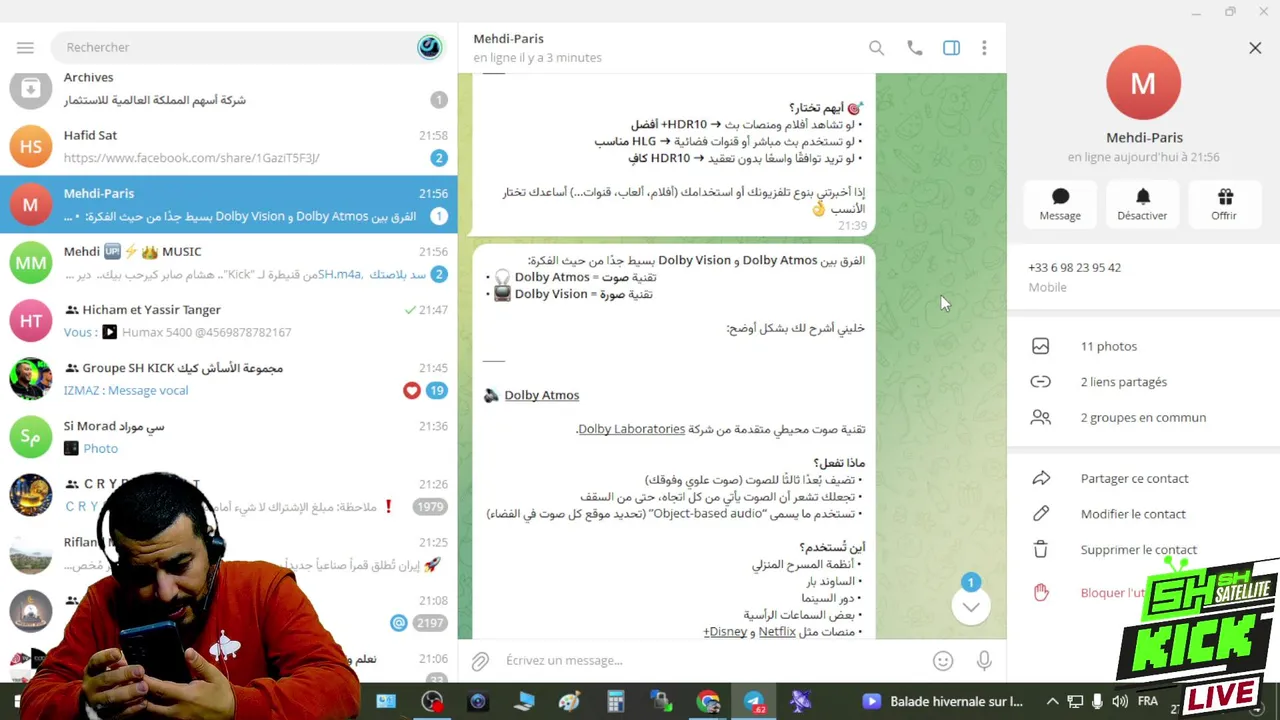Screen dimensions: 1280x720
Task: Click the Message button in profile
Action: [1060, 203]
